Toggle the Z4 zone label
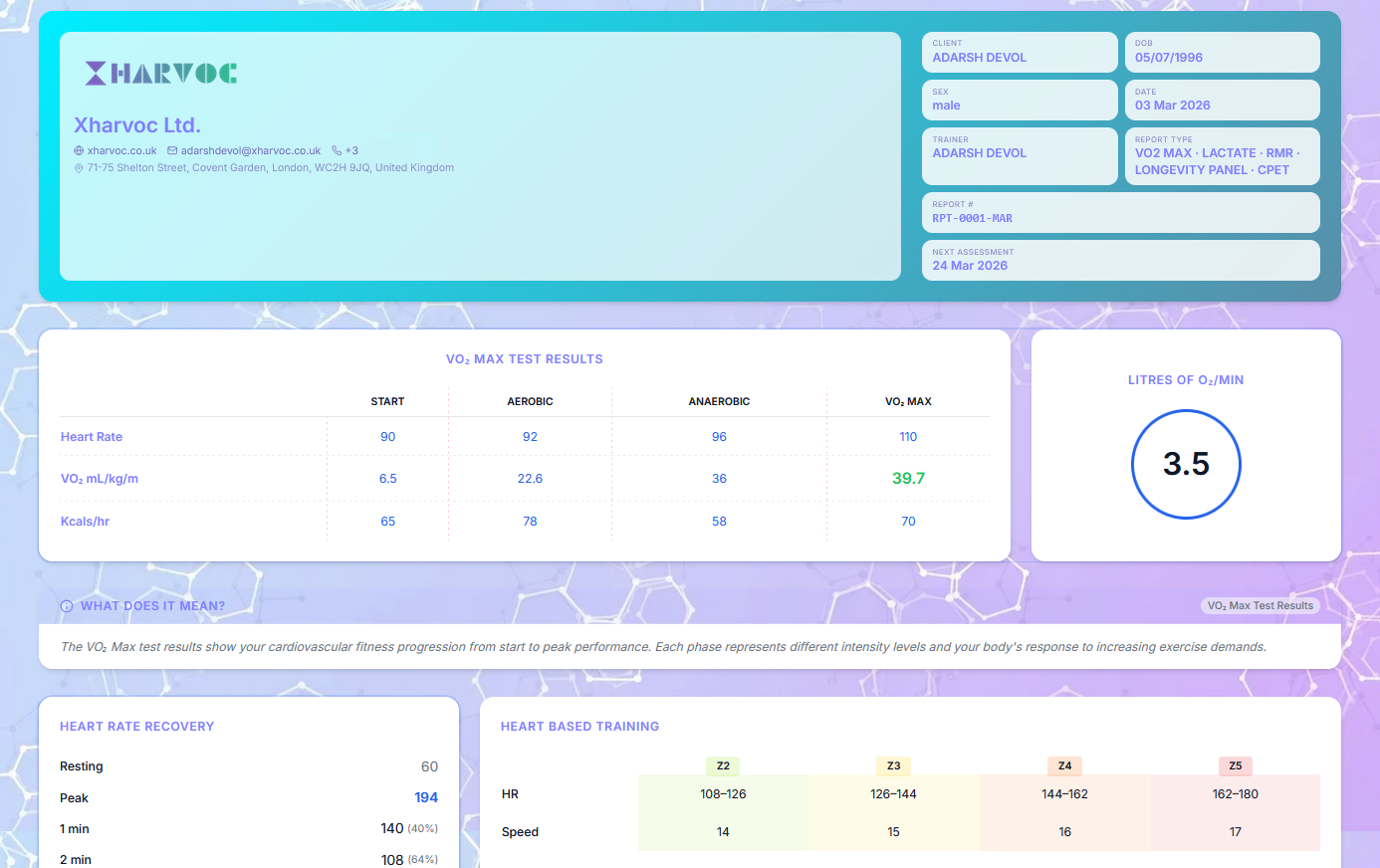The width and height of the screenshot is (1380, 868). click(1064, 766)
